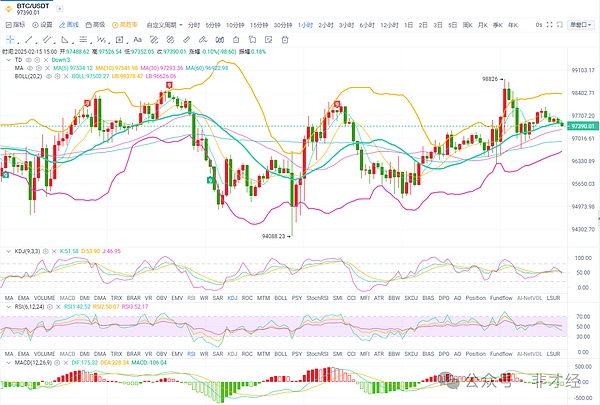Image resolution: width=600 pixels, height=405 pixels.
Task: Remove the TD indicator with its X
Action: (x=46, y=60)
